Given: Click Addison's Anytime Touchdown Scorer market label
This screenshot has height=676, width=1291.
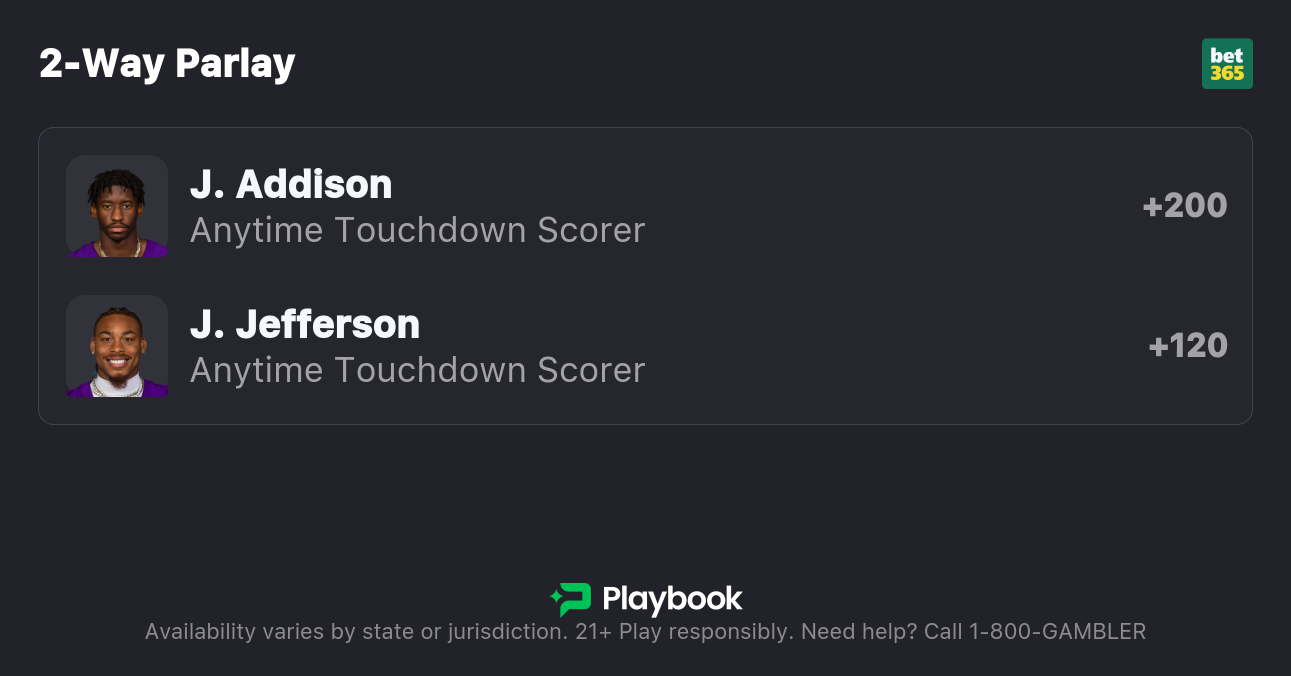Looking at the screenshot, I should pyautogui.click(x=417, y=230).
